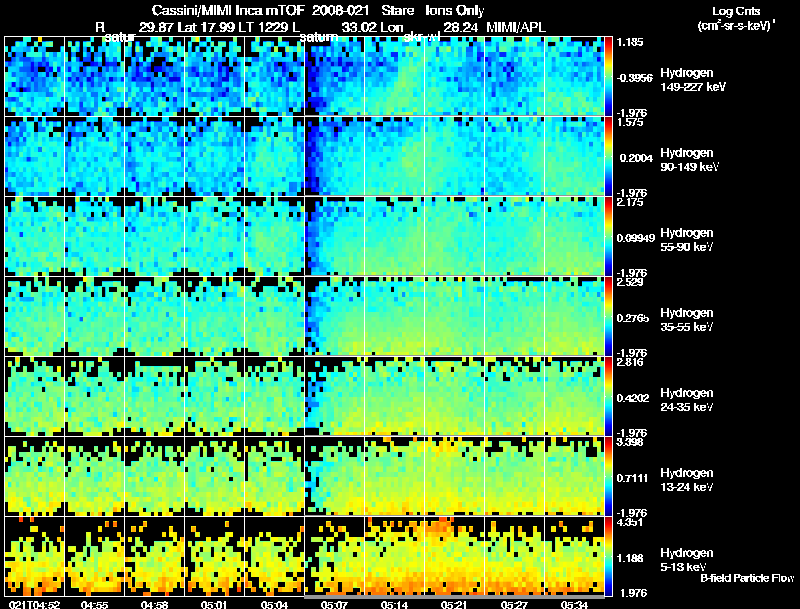This screenshot has height=609, width=800.
Task: Click the time axis label '05:34'
Action: (x=574, y=604)
